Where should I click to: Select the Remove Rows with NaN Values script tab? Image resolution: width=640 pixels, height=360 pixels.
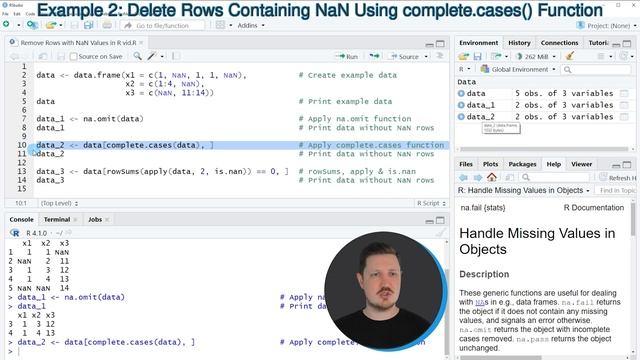coord(78,42)
